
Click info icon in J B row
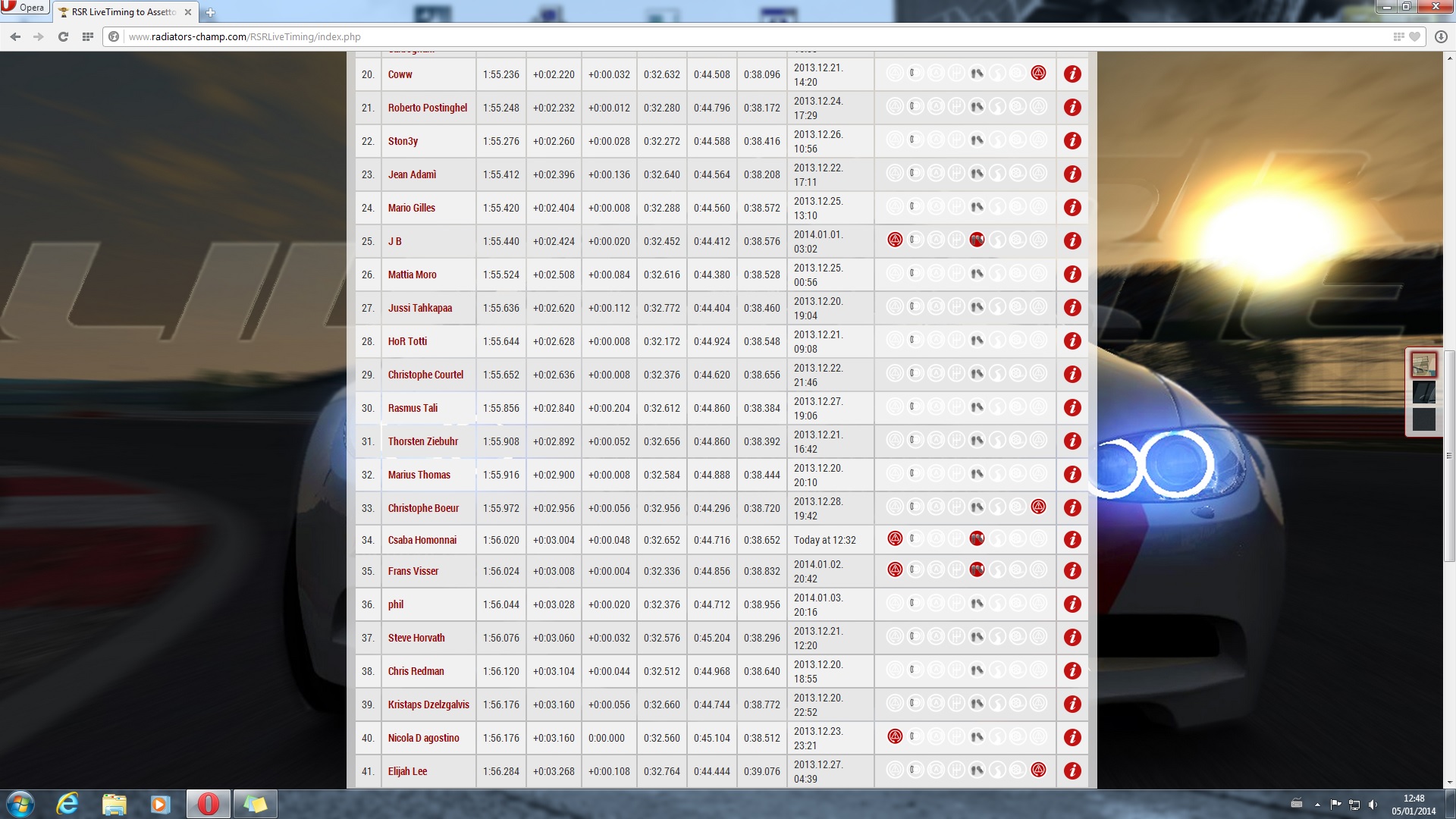click(1072, 241)
